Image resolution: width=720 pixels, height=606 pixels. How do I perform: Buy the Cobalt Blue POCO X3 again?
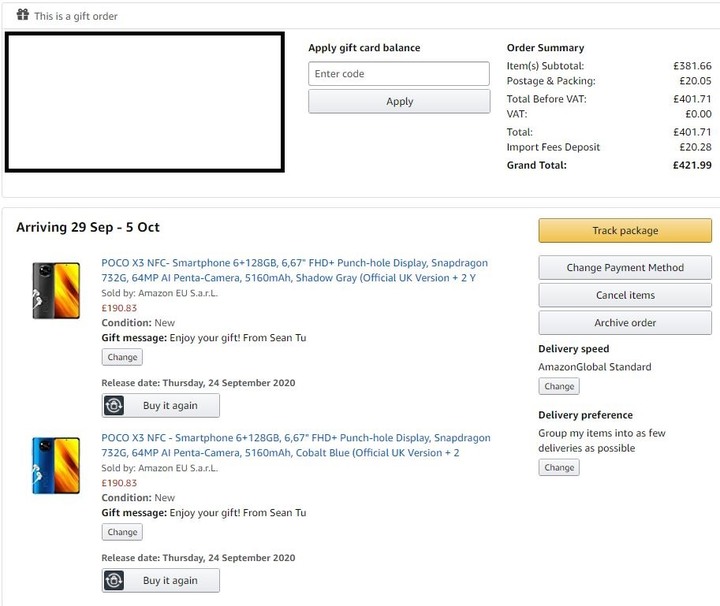point(161,580)
